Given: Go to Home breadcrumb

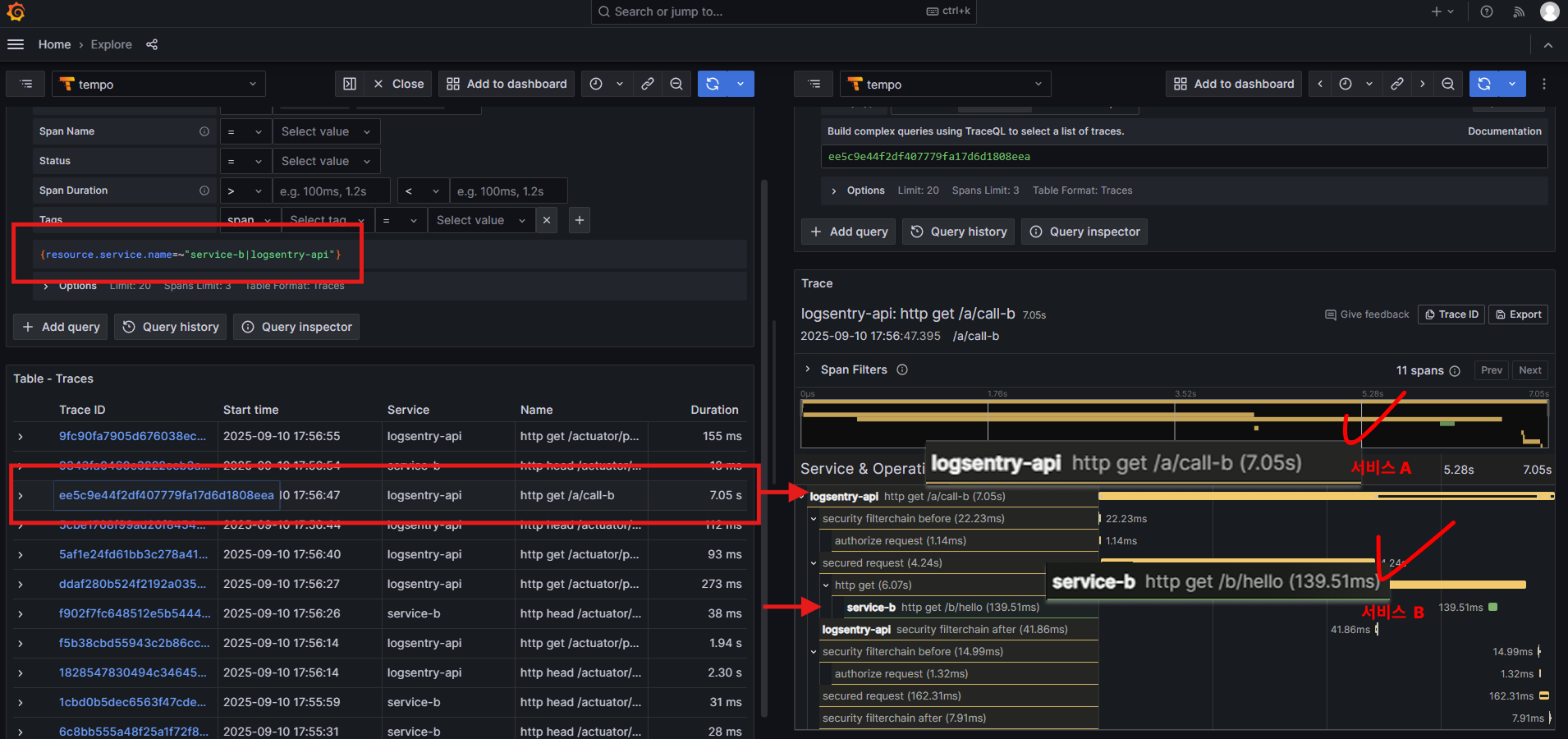Looking at the screenshot, I should pos(54,44).
